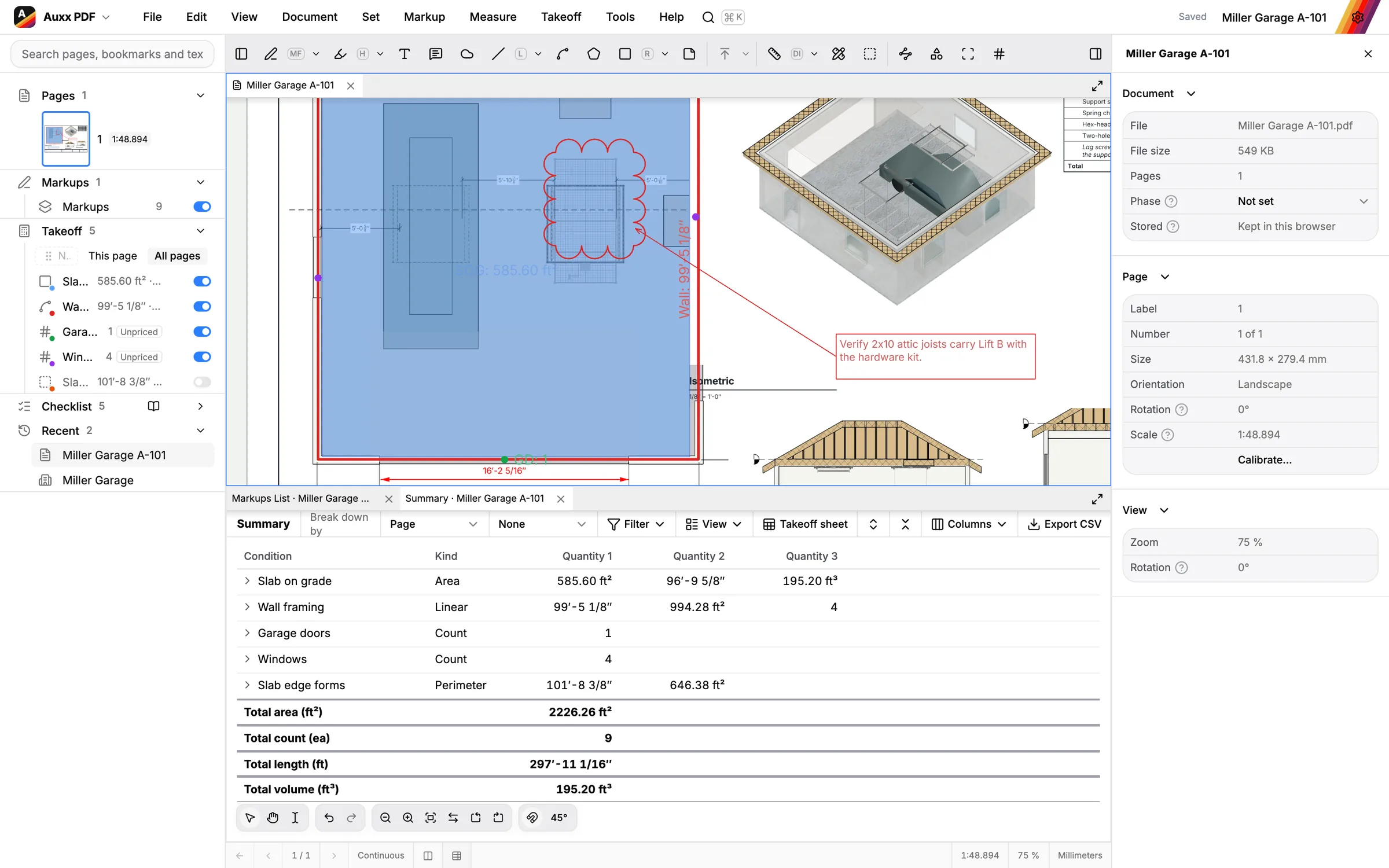This screenshot has height=868, width=1389.
Task: Open the Takeoff menu
Action: click(x=561, y=17)
